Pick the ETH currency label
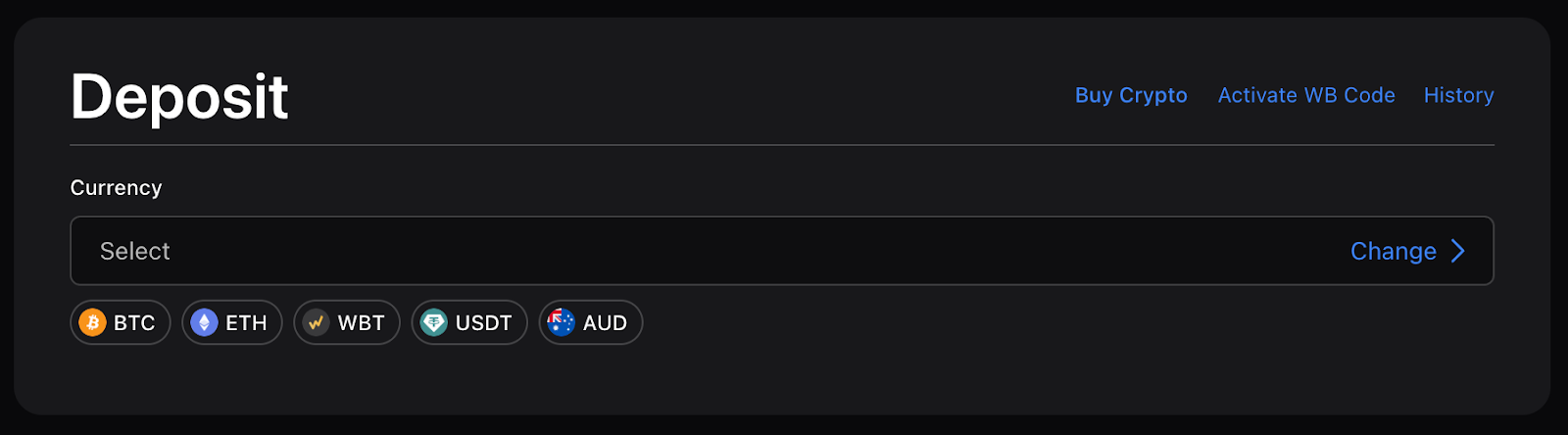Viewport: 1568px width, 435px height. coord(246,323)
